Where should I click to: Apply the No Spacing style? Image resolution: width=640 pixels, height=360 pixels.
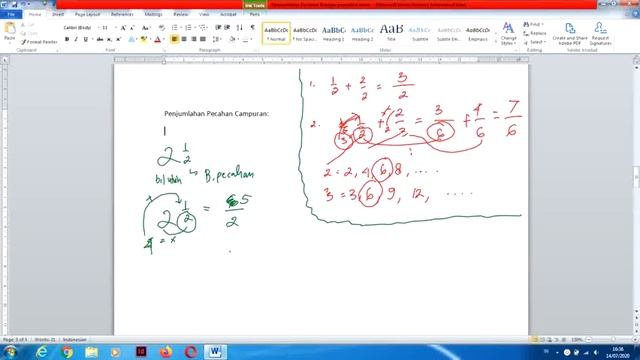point(305,33)
